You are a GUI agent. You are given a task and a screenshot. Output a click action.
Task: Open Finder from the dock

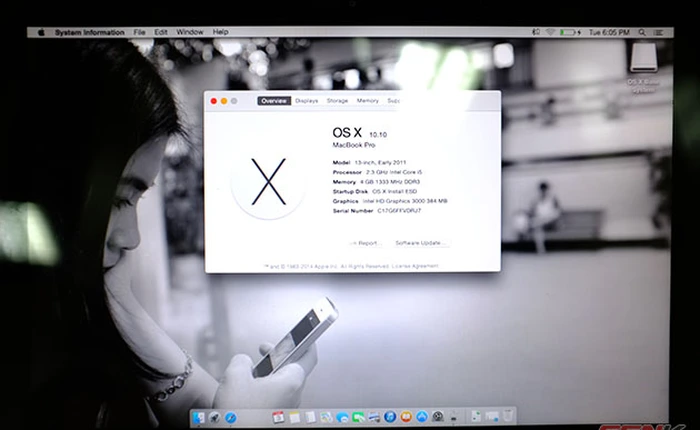[x=199, y=417]
